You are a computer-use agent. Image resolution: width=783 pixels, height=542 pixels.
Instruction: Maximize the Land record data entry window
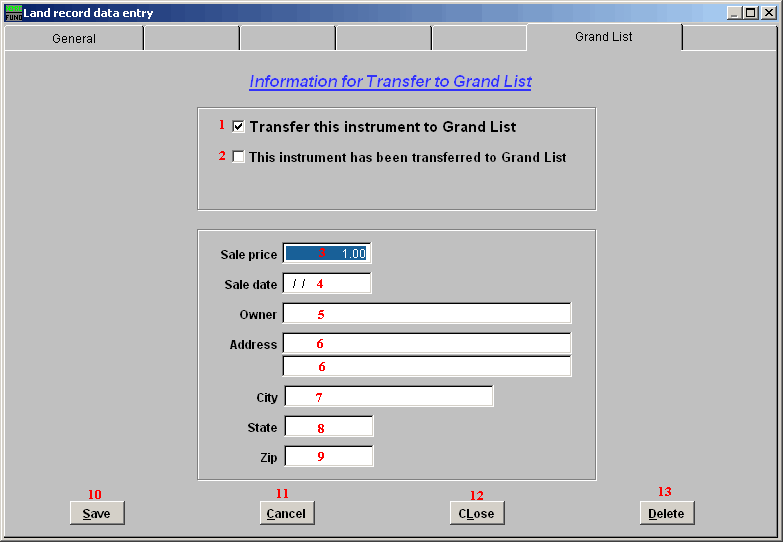[x=750, y=12]
